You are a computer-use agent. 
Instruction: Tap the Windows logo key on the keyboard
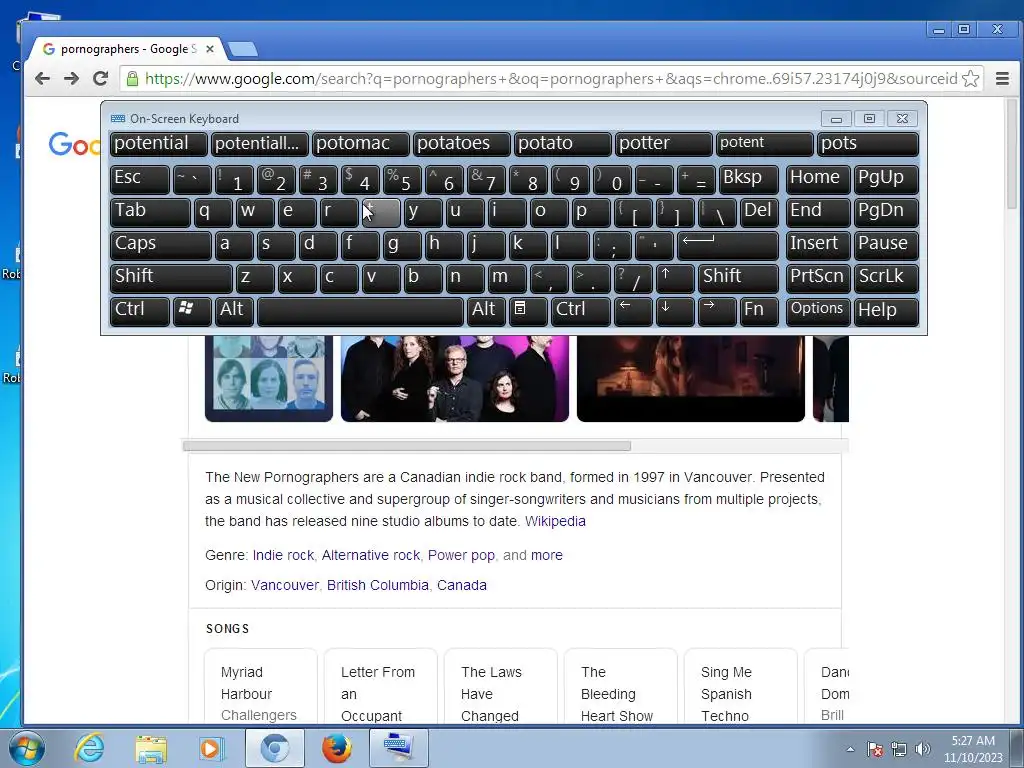point(192,311)
